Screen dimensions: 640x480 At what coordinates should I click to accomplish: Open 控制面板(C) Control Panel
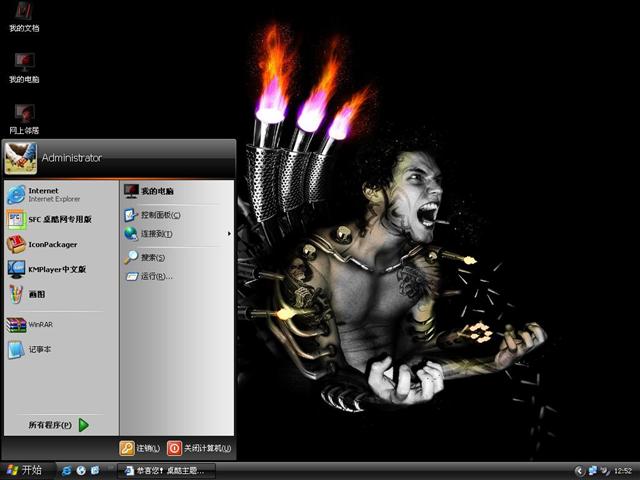[160, 215]
